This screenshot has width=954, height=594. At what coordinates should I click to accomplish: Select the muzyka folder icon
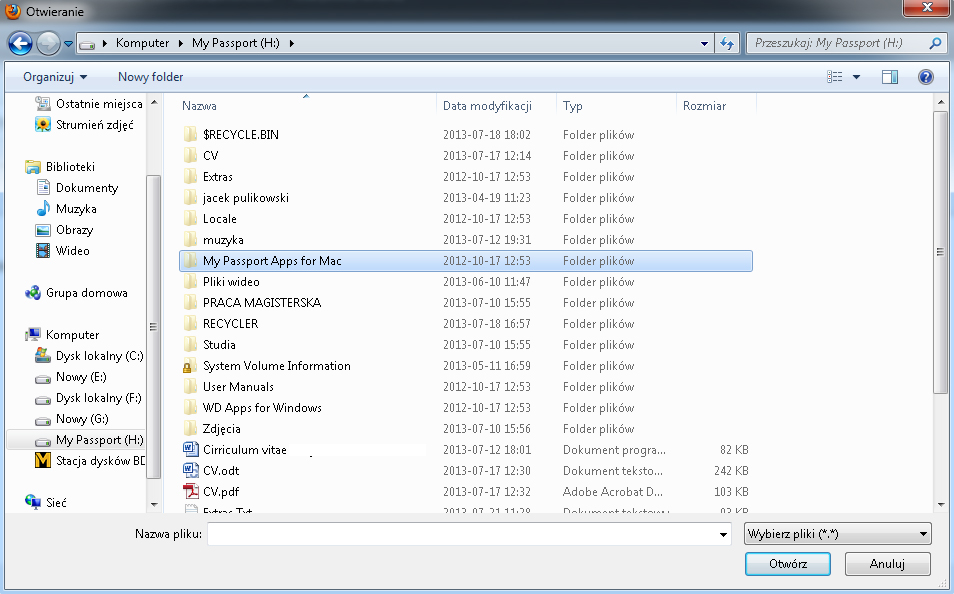point(190,240)
